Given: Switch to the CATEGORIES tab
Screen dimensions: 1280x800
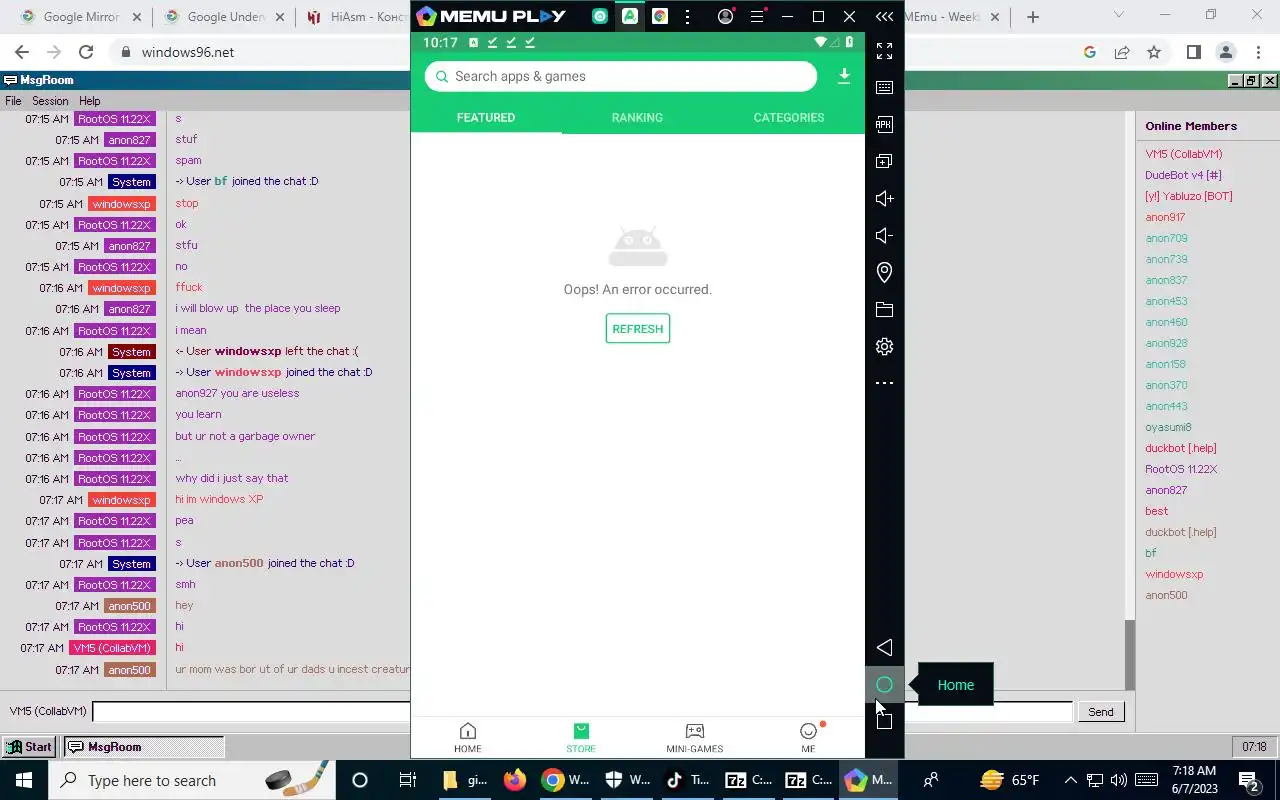Looking at the screenshot, I should tap(789, 117).
